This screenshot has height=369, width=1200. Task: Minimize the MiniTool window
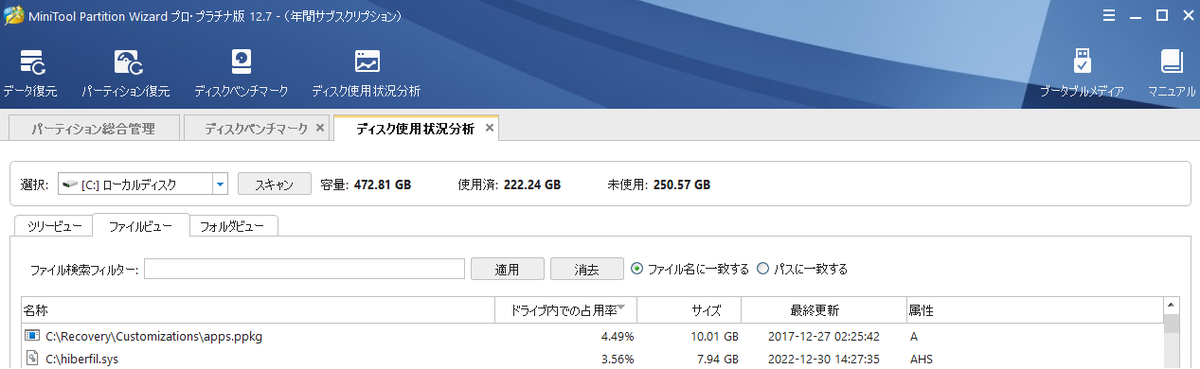click(x=1137, y=16)
